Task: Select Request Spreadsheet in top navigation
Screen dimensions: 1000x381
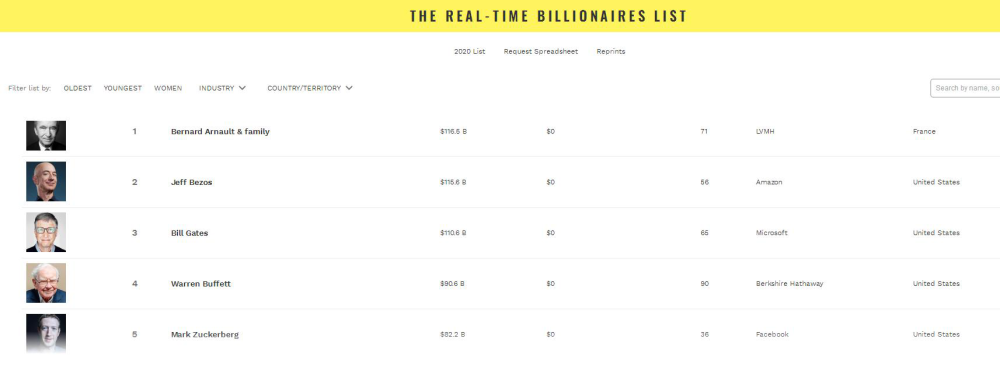Action: (541, 52)
